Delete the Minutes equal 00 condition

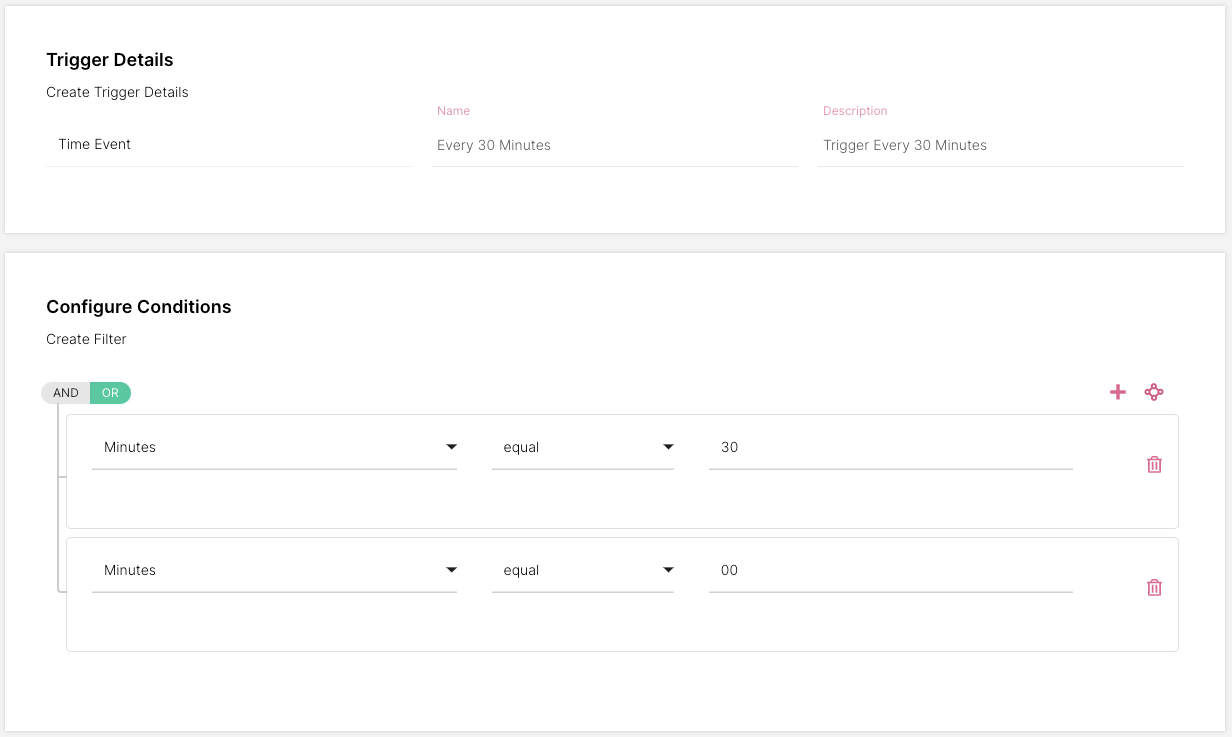click(x=1154, y=587)
